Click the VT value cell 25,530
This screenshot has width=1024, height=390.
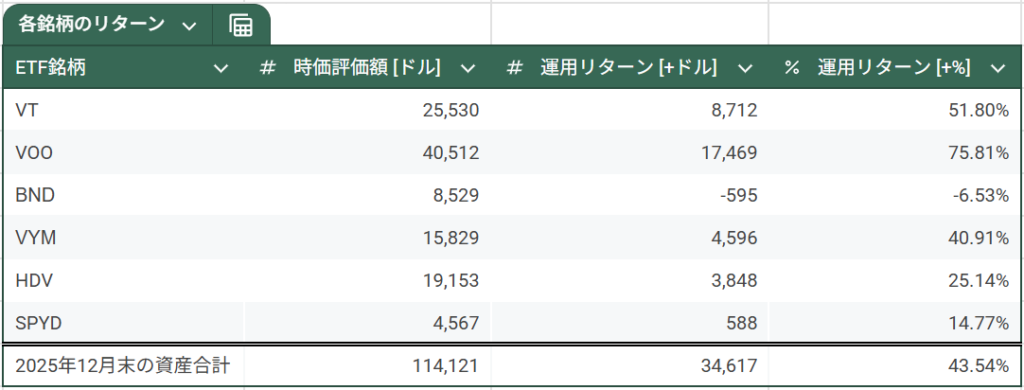coord(368,110)
